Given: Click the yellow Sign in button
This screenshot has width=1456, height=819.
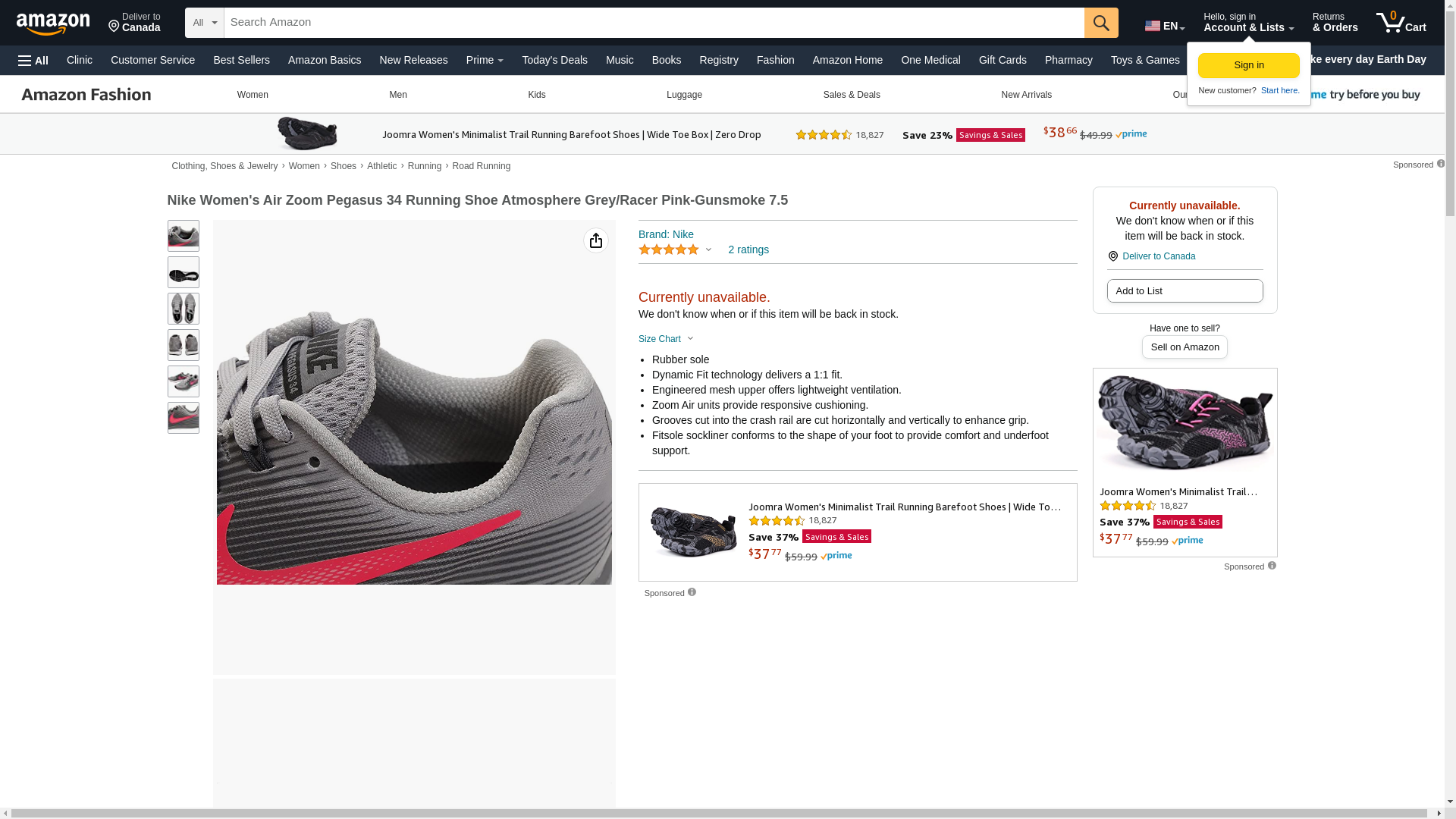Looking at the screenshot, I should [x=1248, y=65].
